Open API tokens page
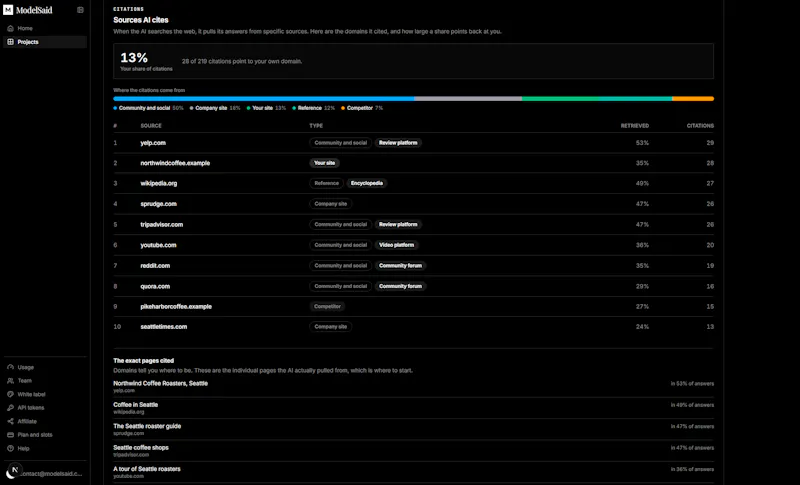The width and height of the screenshot is (800, 485). tap(45, 407)
